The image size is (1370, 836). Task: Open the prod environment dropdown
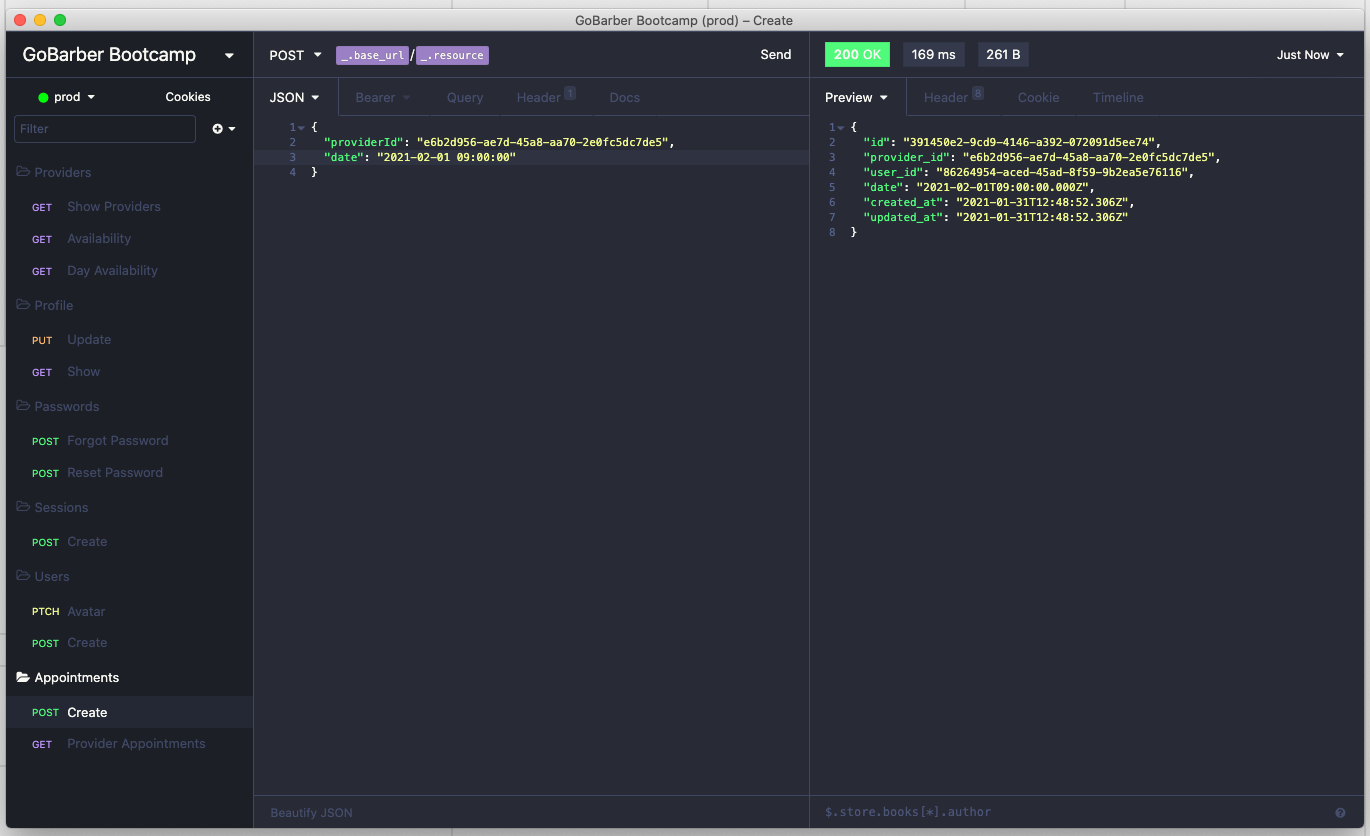(67, 97)
